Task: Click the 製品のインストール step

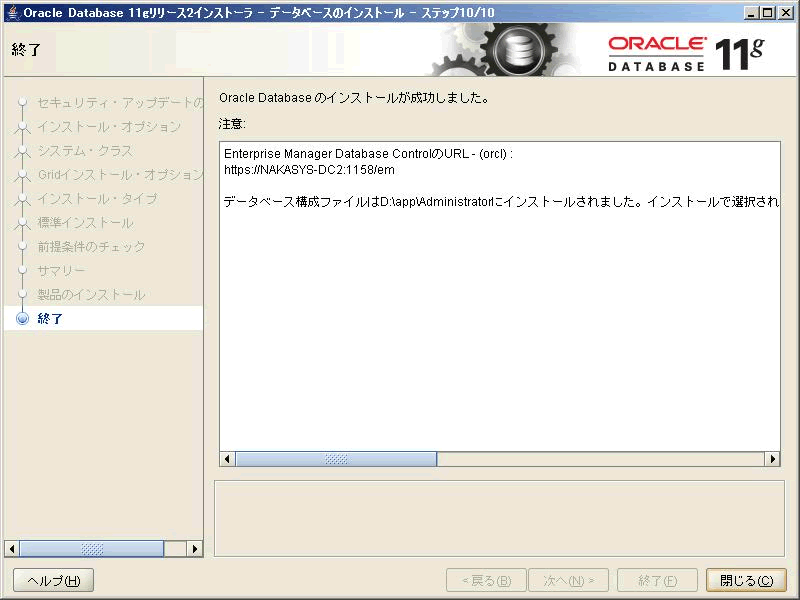Action: (x=91, y=295)
